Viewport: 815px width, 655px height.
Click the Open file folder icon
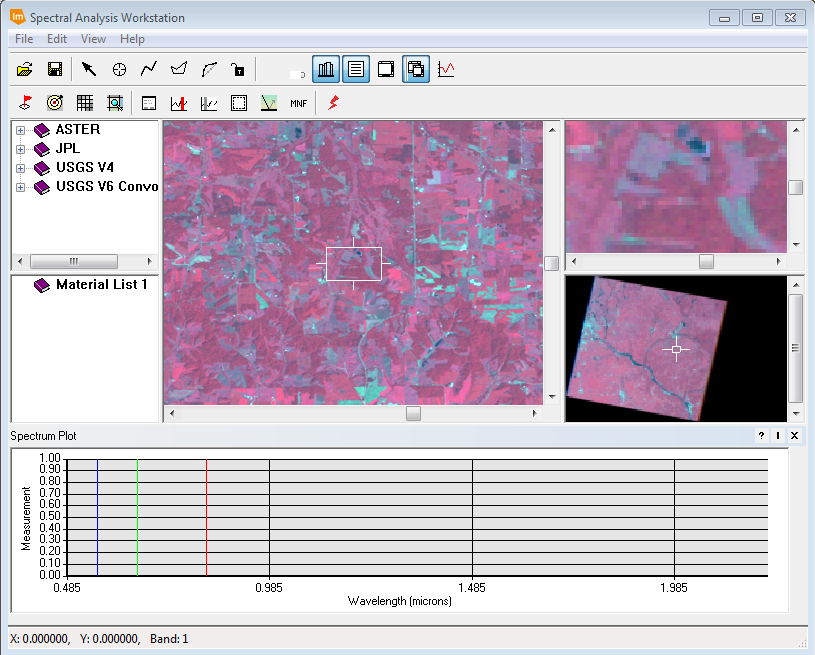pos(24,69)
